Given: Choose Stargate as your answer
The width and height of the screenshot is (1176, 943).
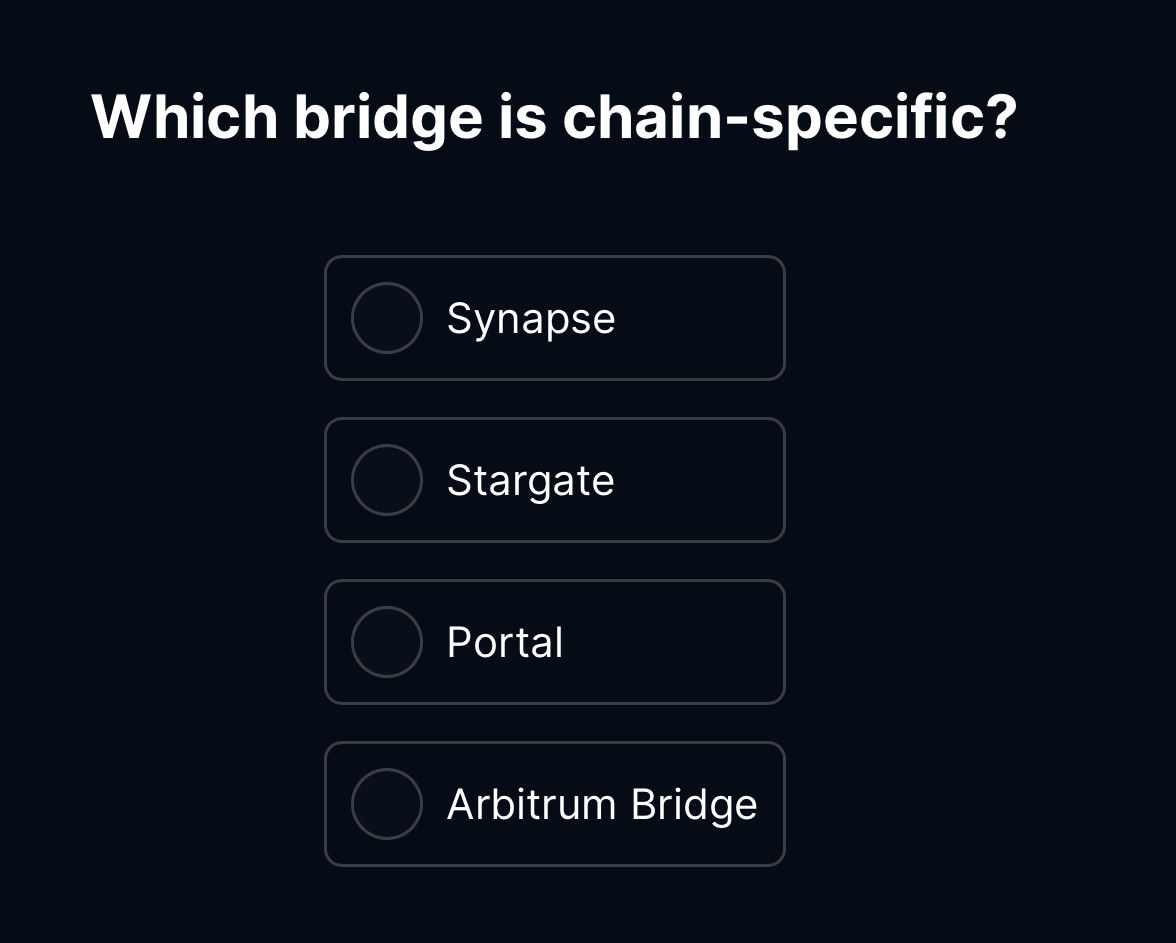Looking at the screenshot, I should [555, 480].
